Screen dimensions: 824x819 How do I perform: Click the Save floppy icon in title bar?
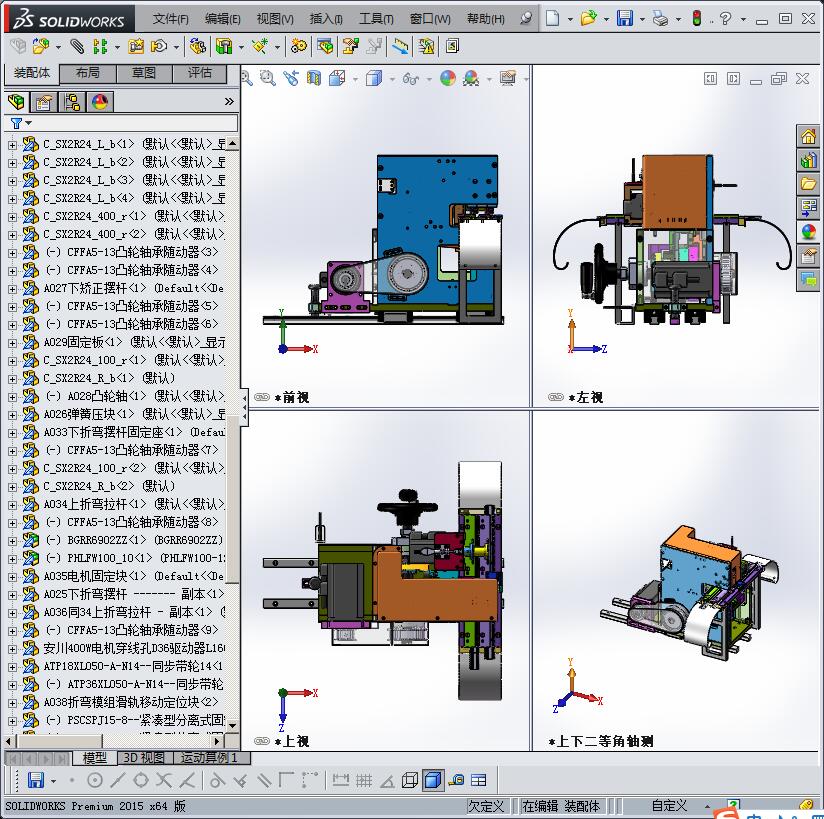(625, 19)
